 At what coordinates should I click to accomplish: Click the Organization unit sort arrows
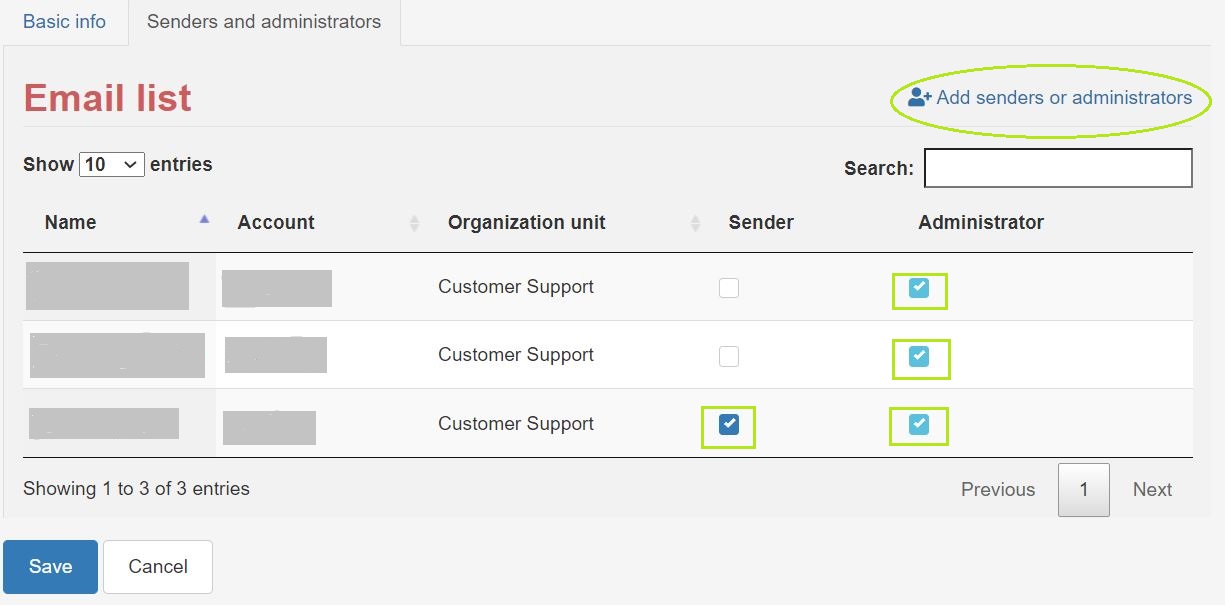(695, 224)
